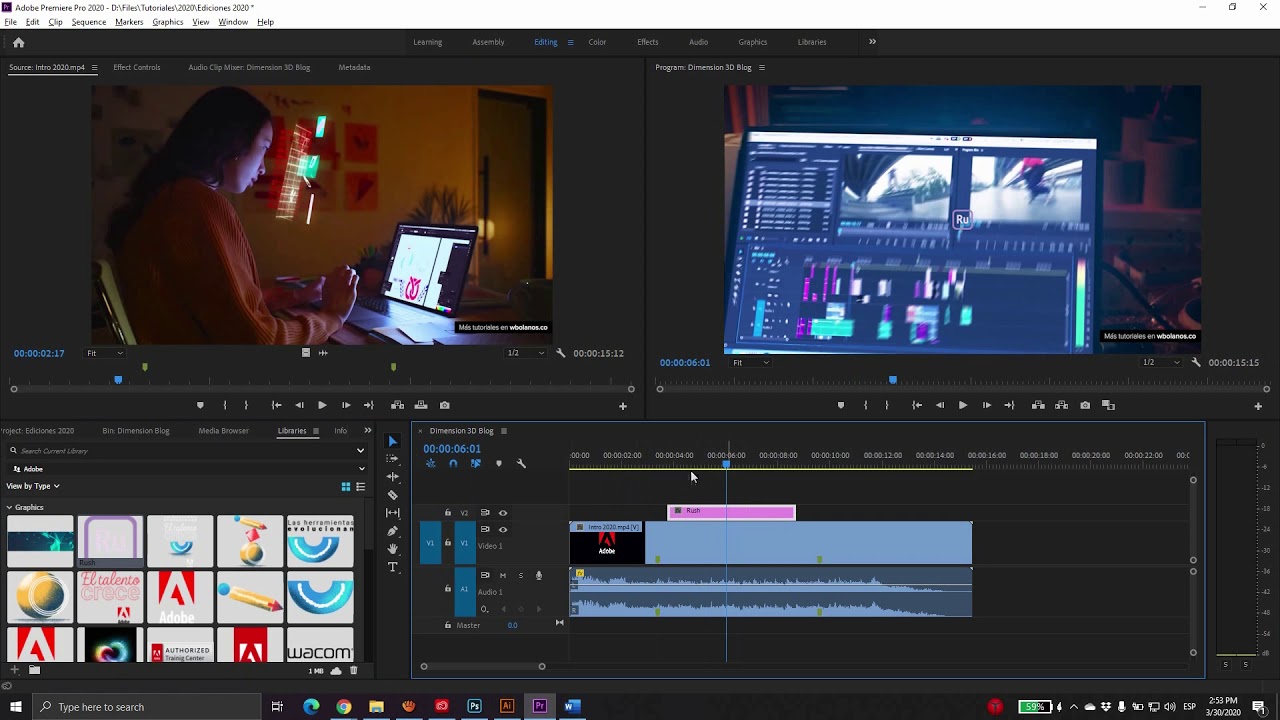The image size is (1280, 720).
Task: Open Source monitor 1/2 resolution dropdown
Action: click(525, 353)
